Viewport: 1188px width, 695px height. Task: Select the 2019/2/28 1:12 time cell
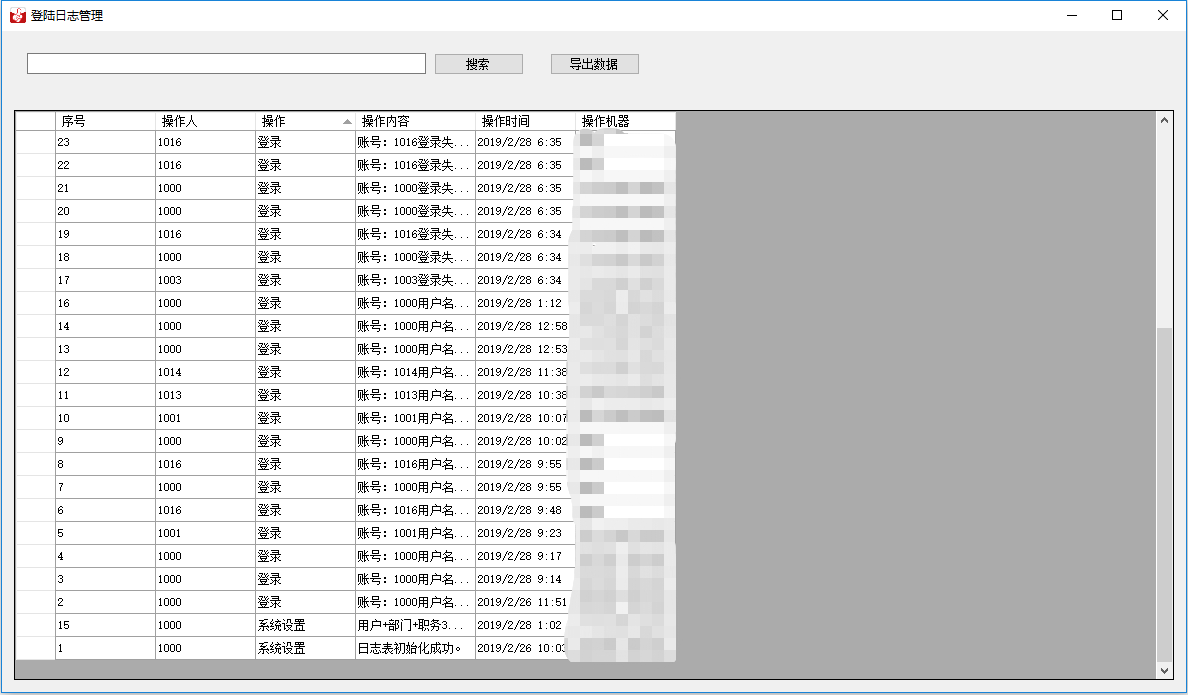(525, 303)
